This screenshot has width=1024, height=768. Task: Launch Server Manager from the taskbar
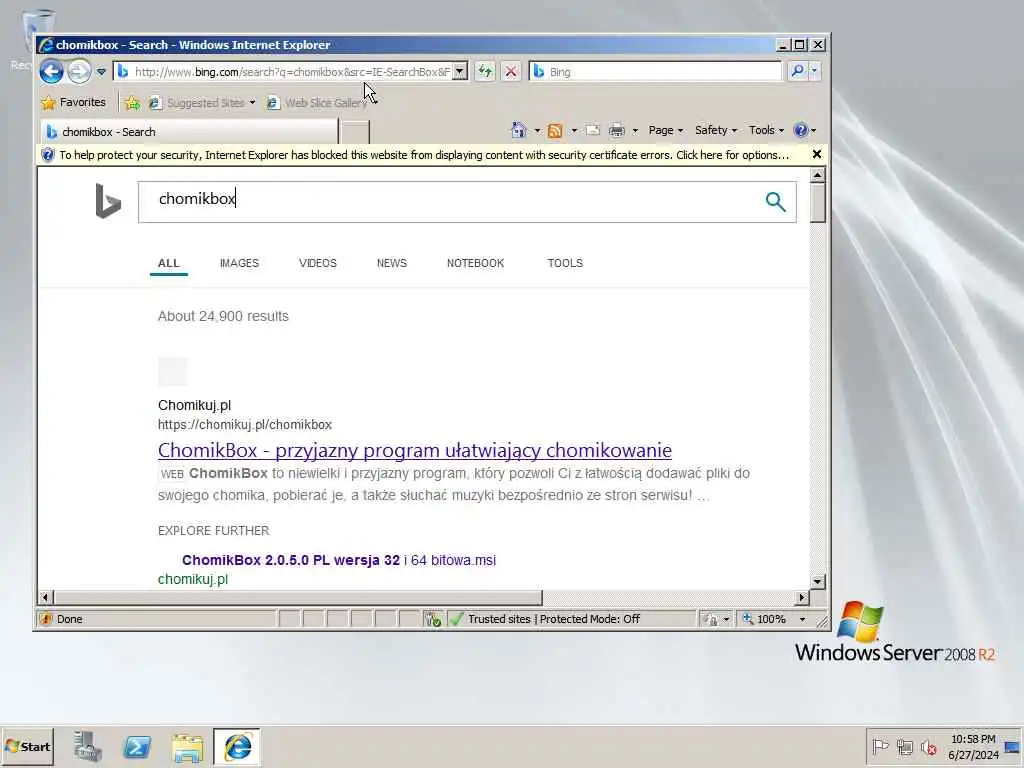[x=87, y=746]
